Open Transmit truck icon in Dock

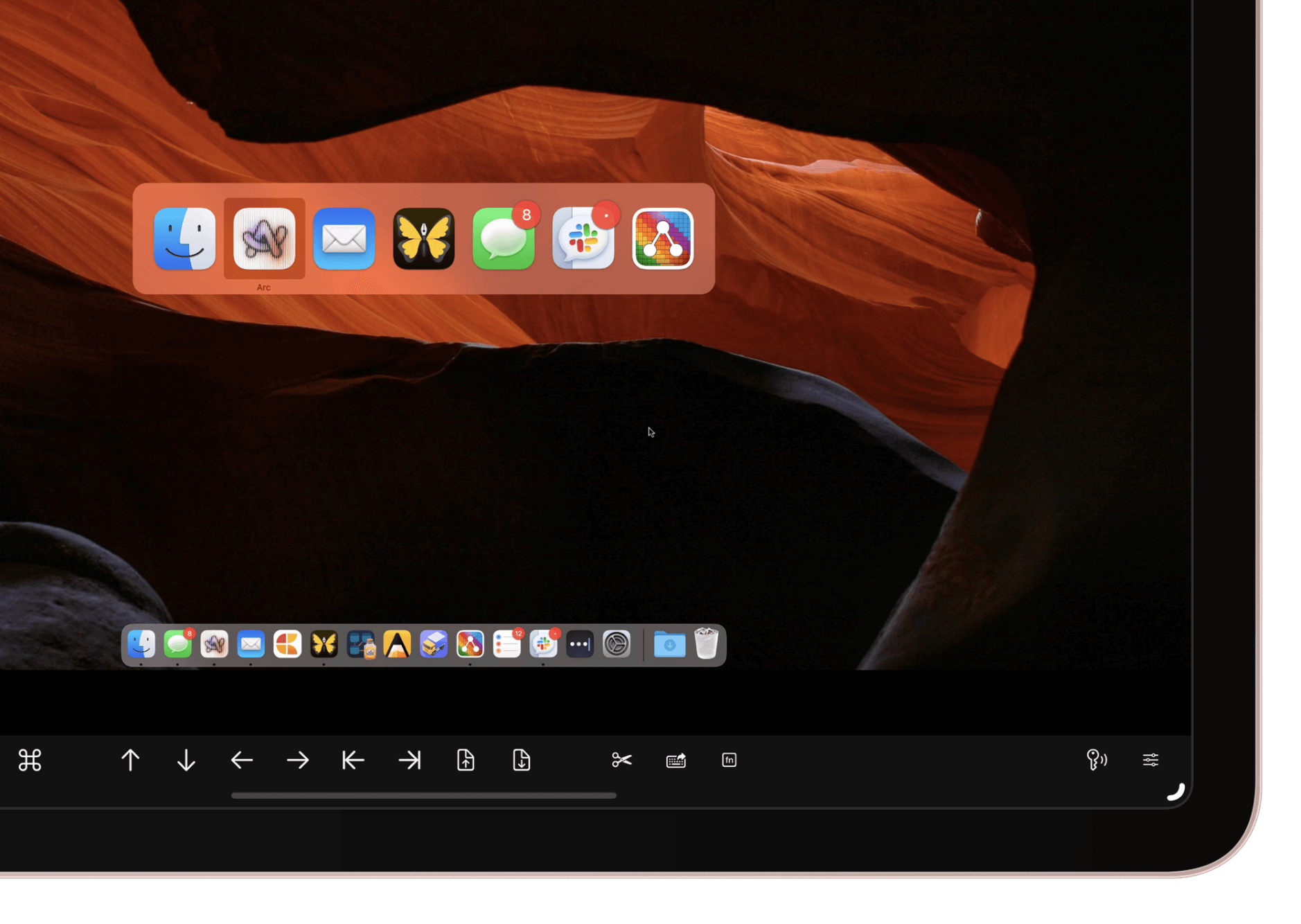pos(434,644)
